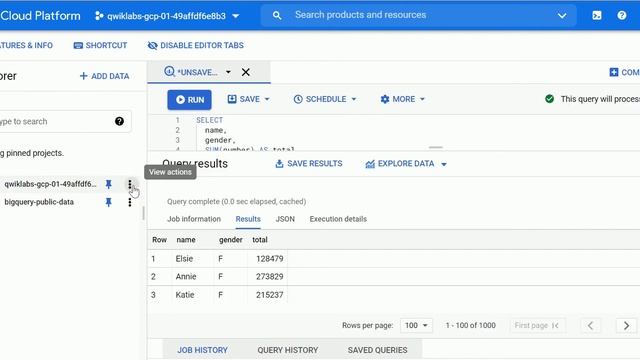
Task: Click Add Data button
Action: (104, 76)
